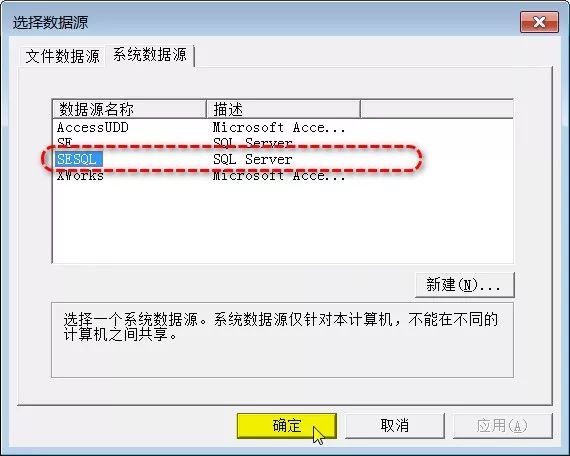570x456 pixels.
Task: Confirm with the 确定 button
Action: tap(287, 425)
